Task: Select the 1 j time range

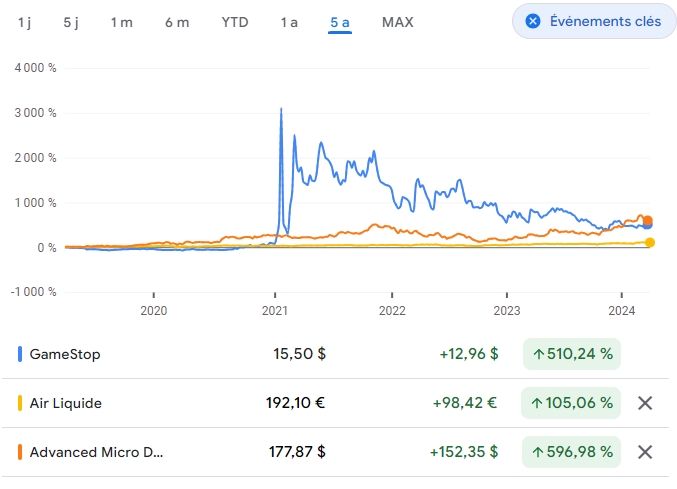Action: point(24,22)
